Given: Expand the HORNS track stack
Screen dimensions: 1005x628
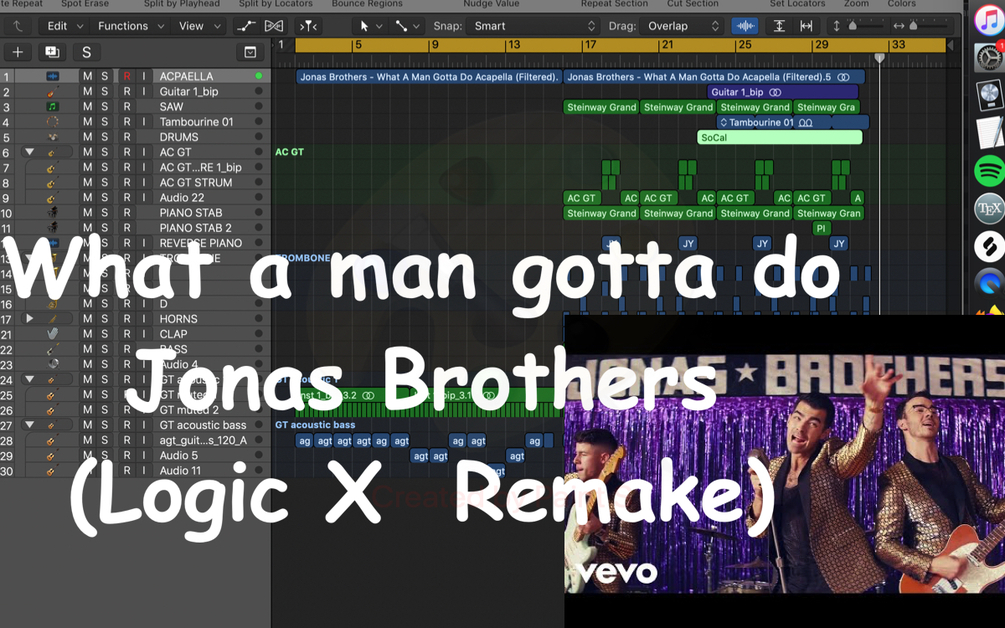Looking at the screenshot, I should [x=29, y=318].
